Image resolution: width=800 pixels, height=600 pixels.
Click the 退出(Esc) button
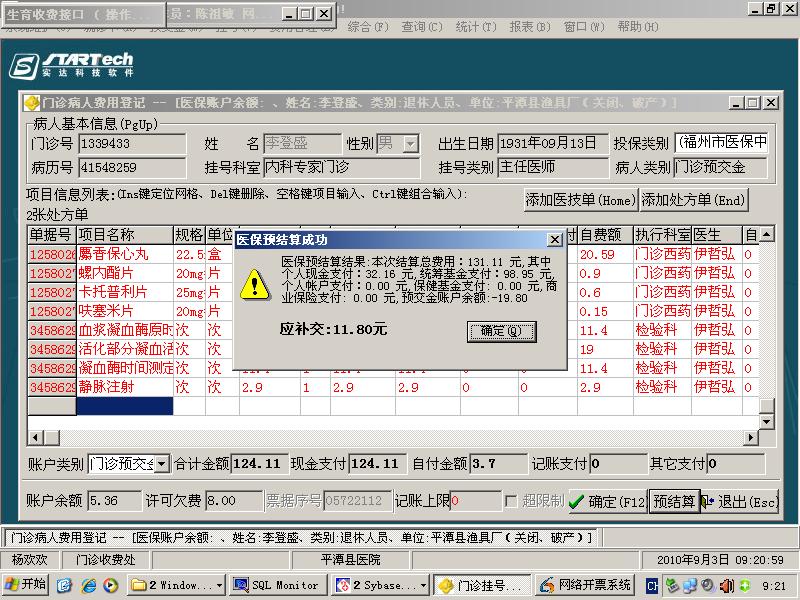(739, 502)
